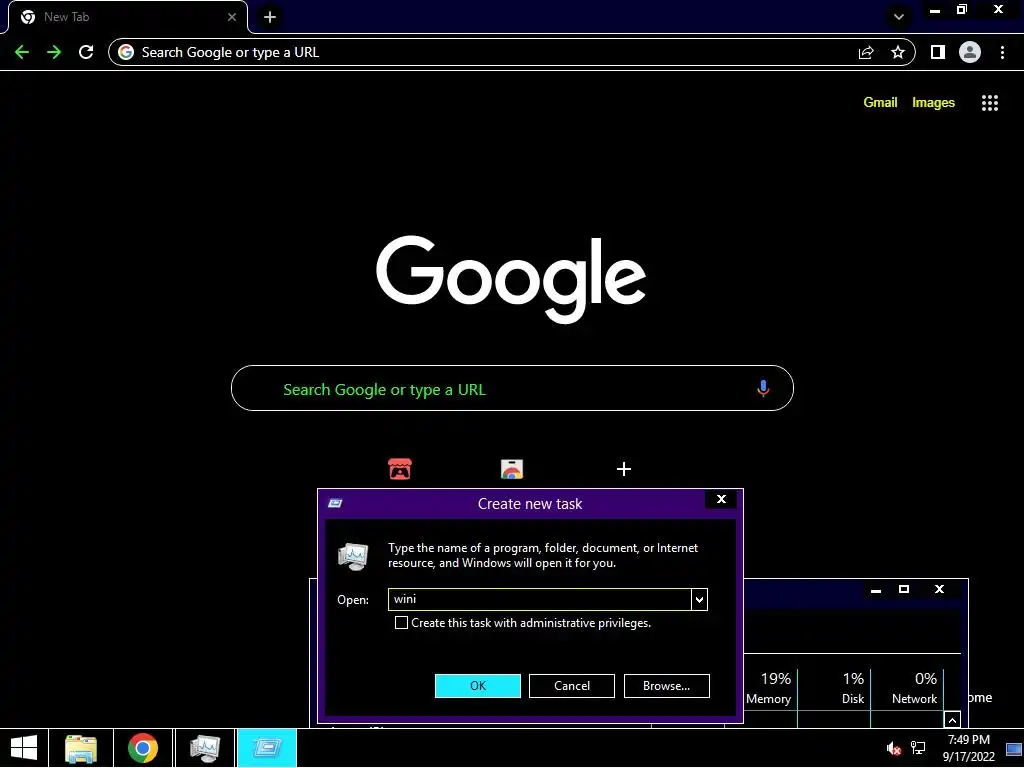Go back with the Chrome back arrow

(22, 52)
